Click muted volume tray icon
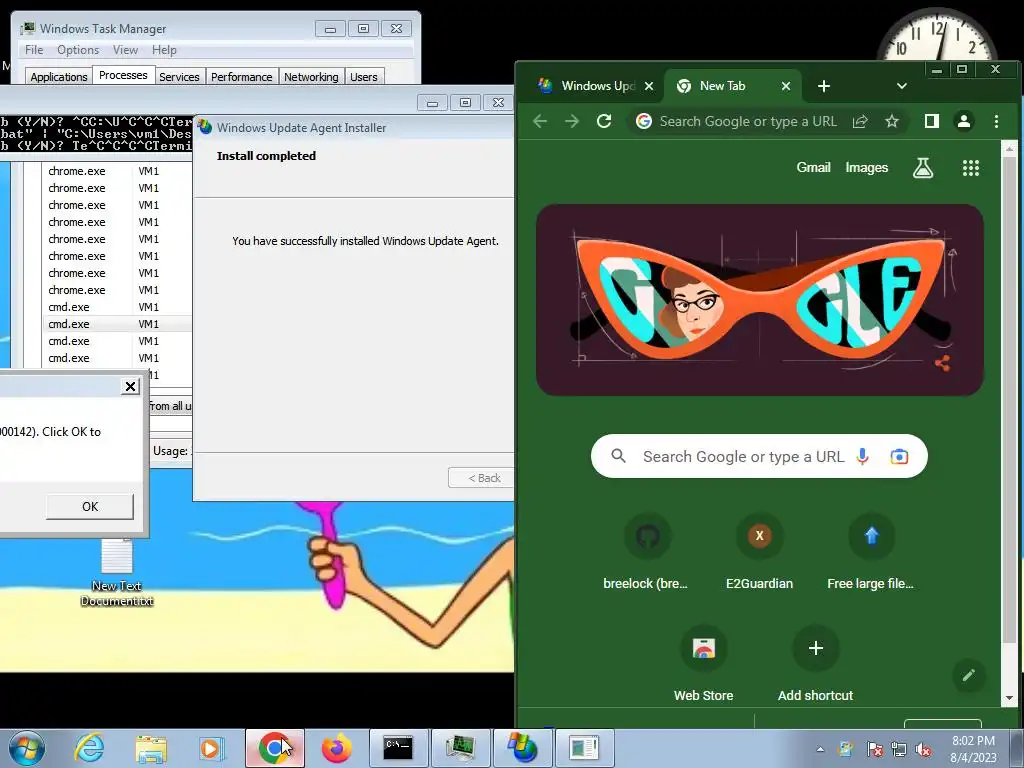This screenshot has width=1024, height=768. click(923, 750)
